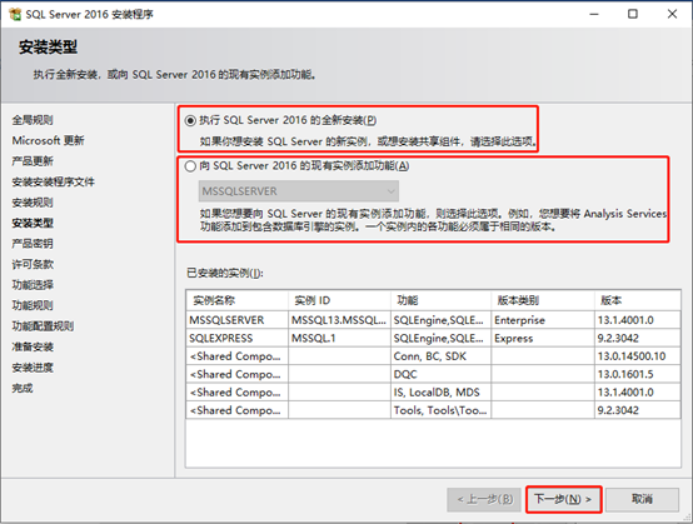This screenshot has height=524, width=693.
Task: Click the DQC feature cell
Action: click(441, 374)
